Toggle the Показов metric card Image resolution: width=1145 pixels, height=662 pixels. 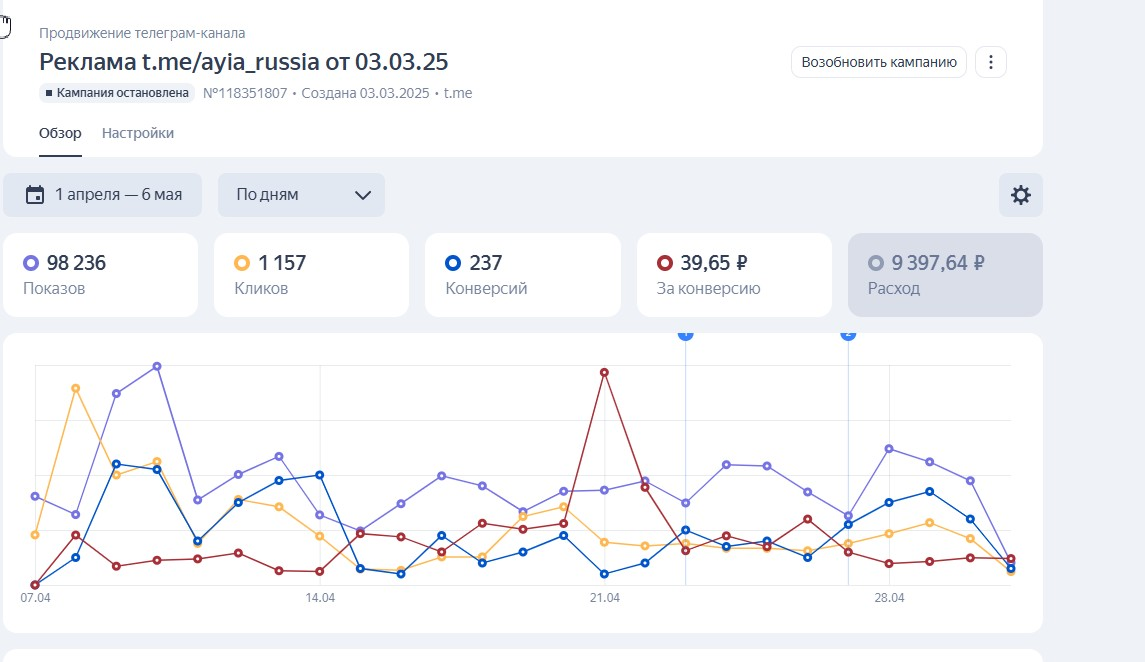coord(100,275)
